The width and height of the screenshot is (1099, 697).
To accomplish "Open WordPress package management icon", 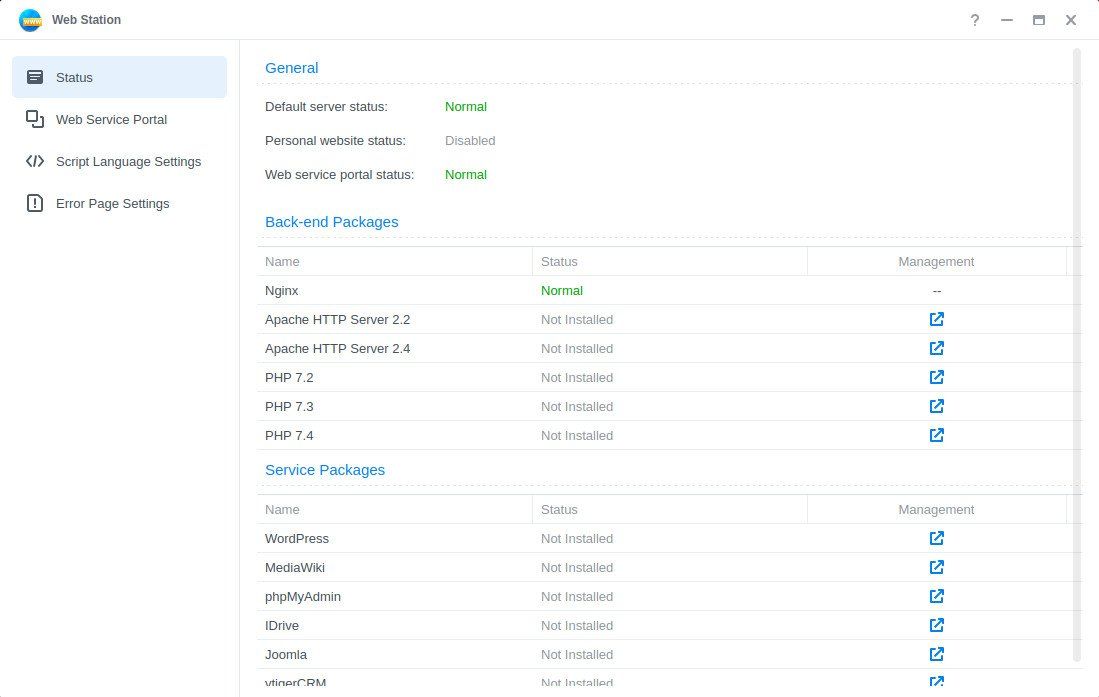I will click(x=936, y=539).
